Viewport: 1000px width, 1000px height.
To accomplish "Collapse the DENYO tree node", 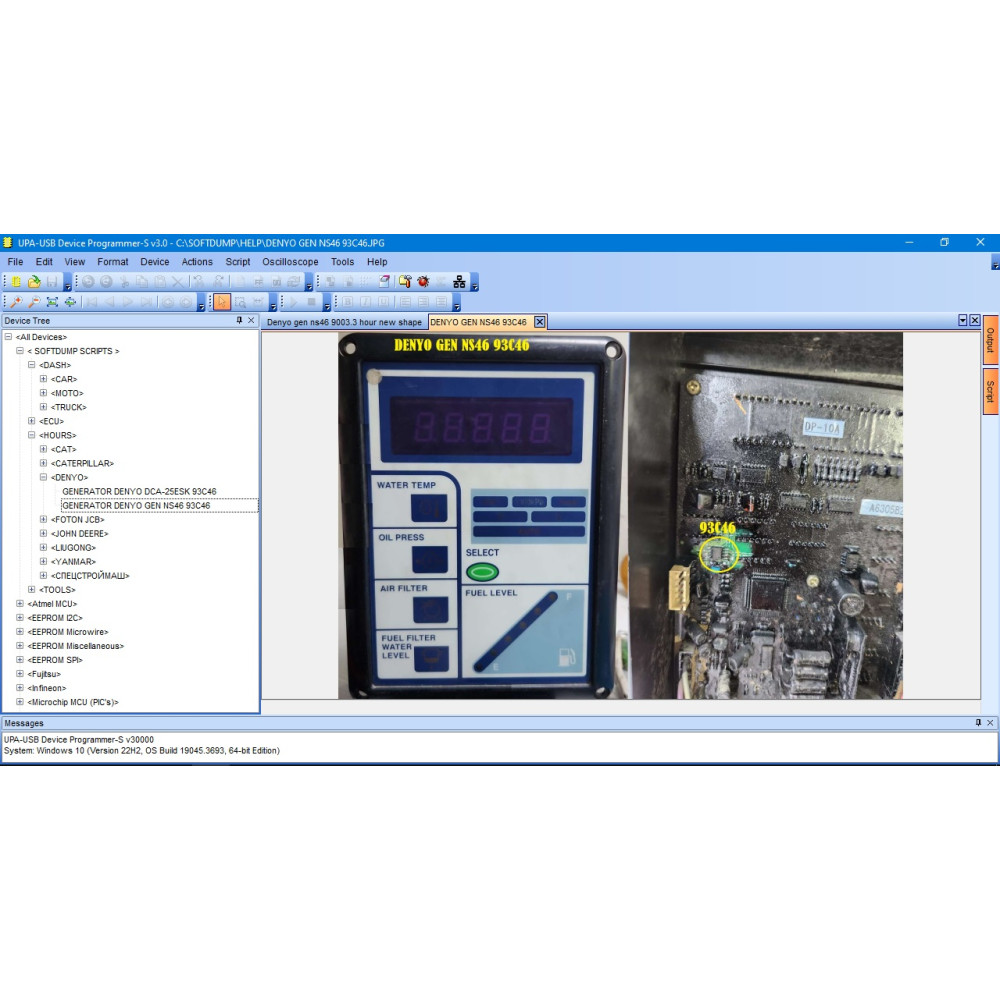I will tap(43, 477).
